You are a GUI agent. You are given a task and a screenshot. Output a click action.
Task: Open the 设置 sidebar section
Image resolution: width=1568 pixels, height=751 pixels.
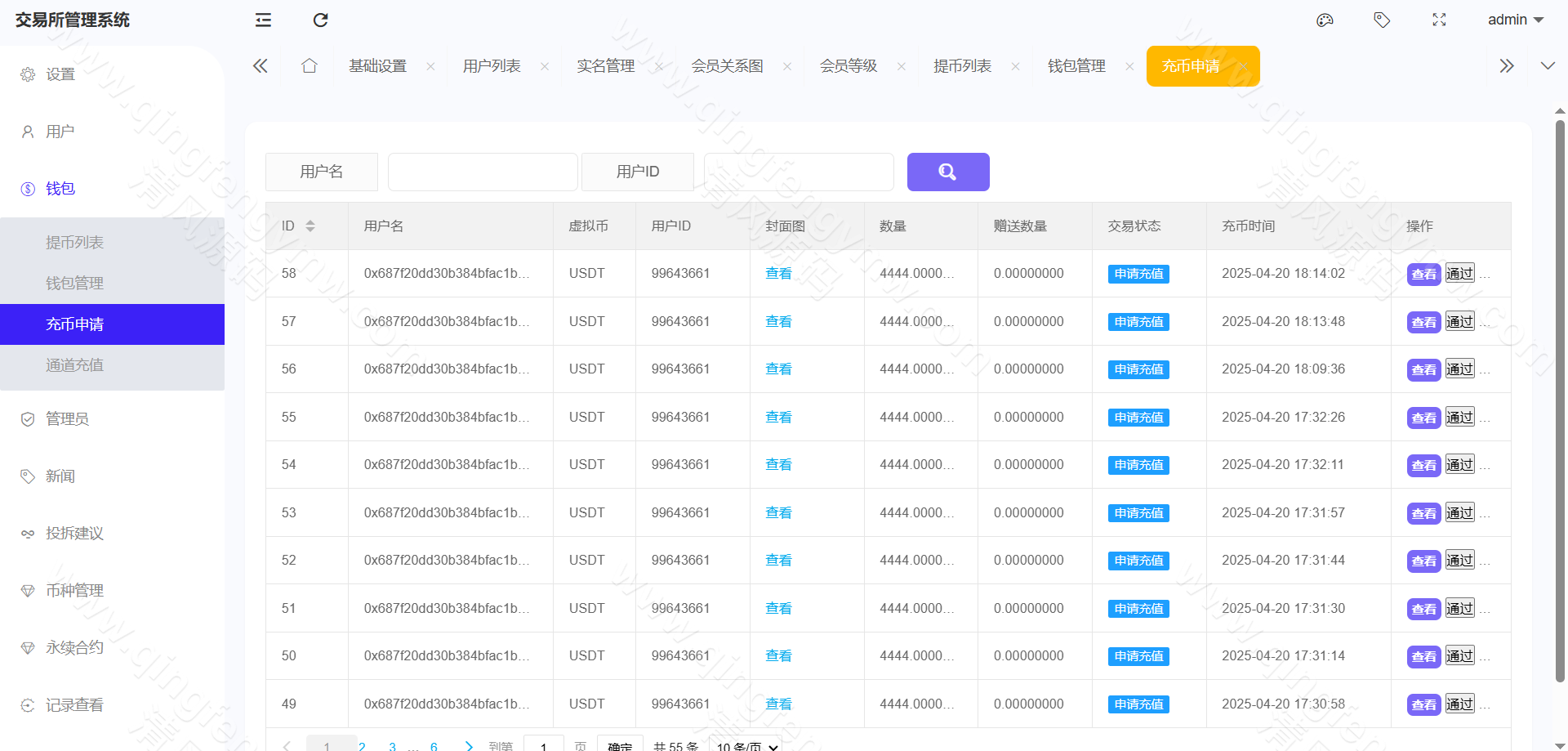coord(60,74)
